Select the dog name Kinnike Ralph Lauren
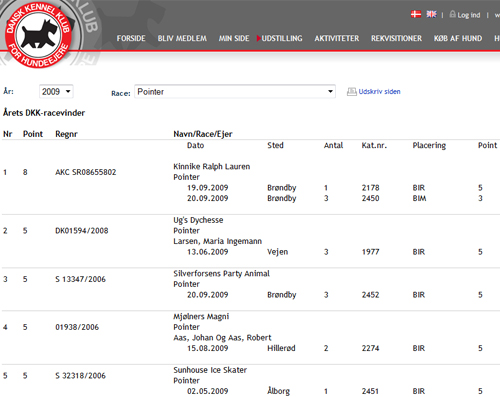500x397 pixels. (x=212, y=166)
